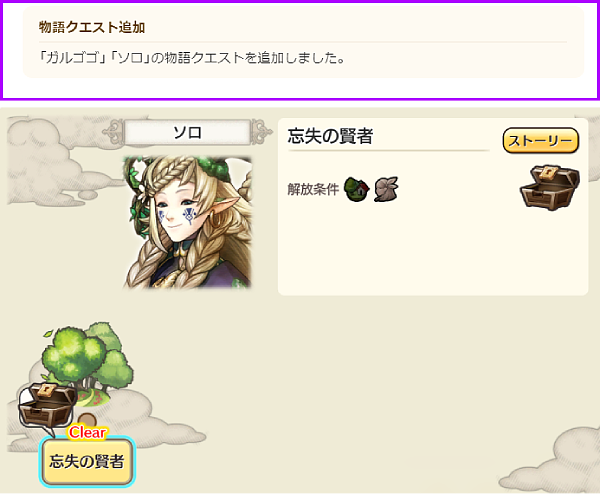This screenshot has height=494, width=600.
Task: Click the 物語クエスト追加 heading
Action: (92, 27)
